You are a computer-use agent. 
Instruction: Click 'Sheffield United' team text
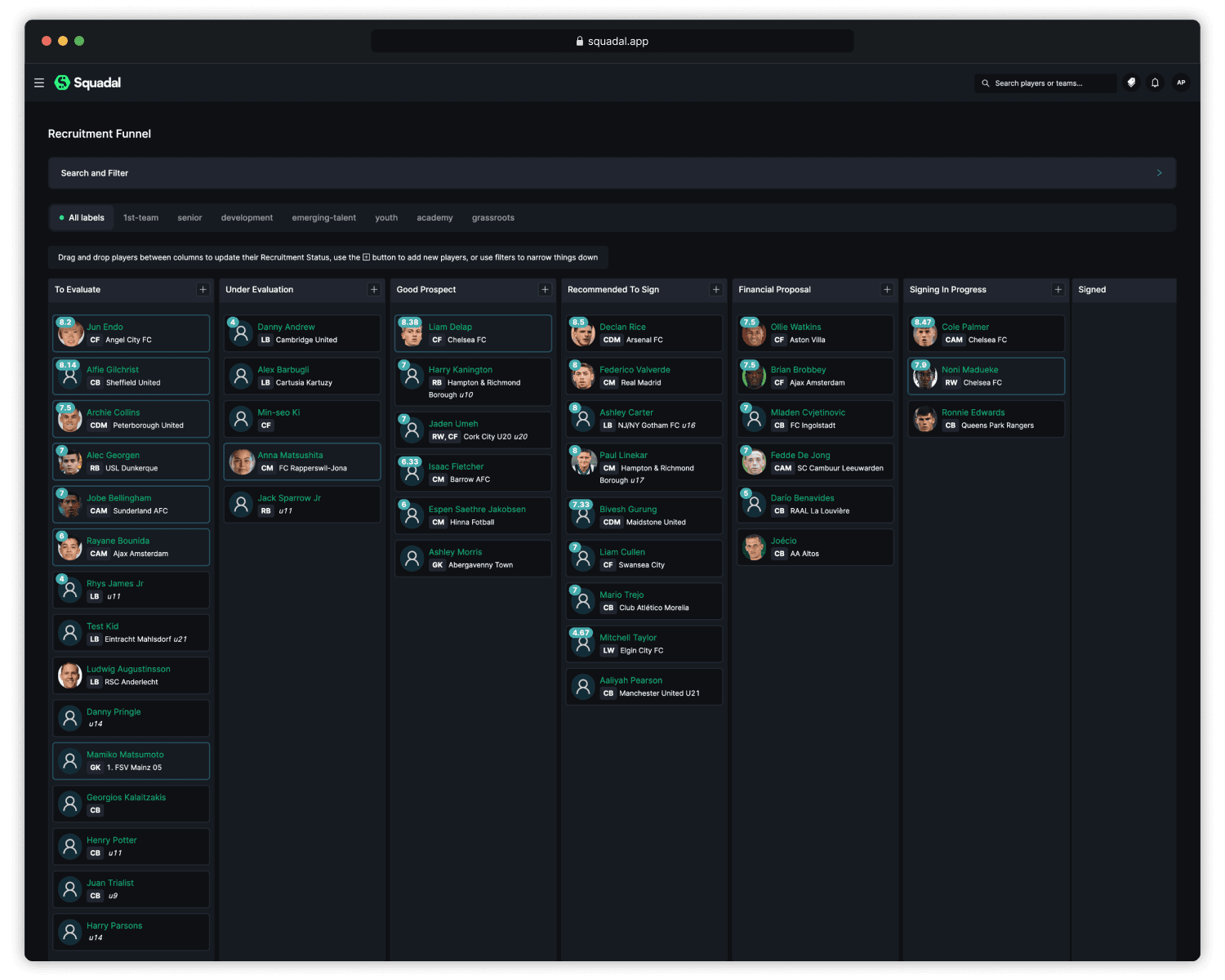point(133,383)
